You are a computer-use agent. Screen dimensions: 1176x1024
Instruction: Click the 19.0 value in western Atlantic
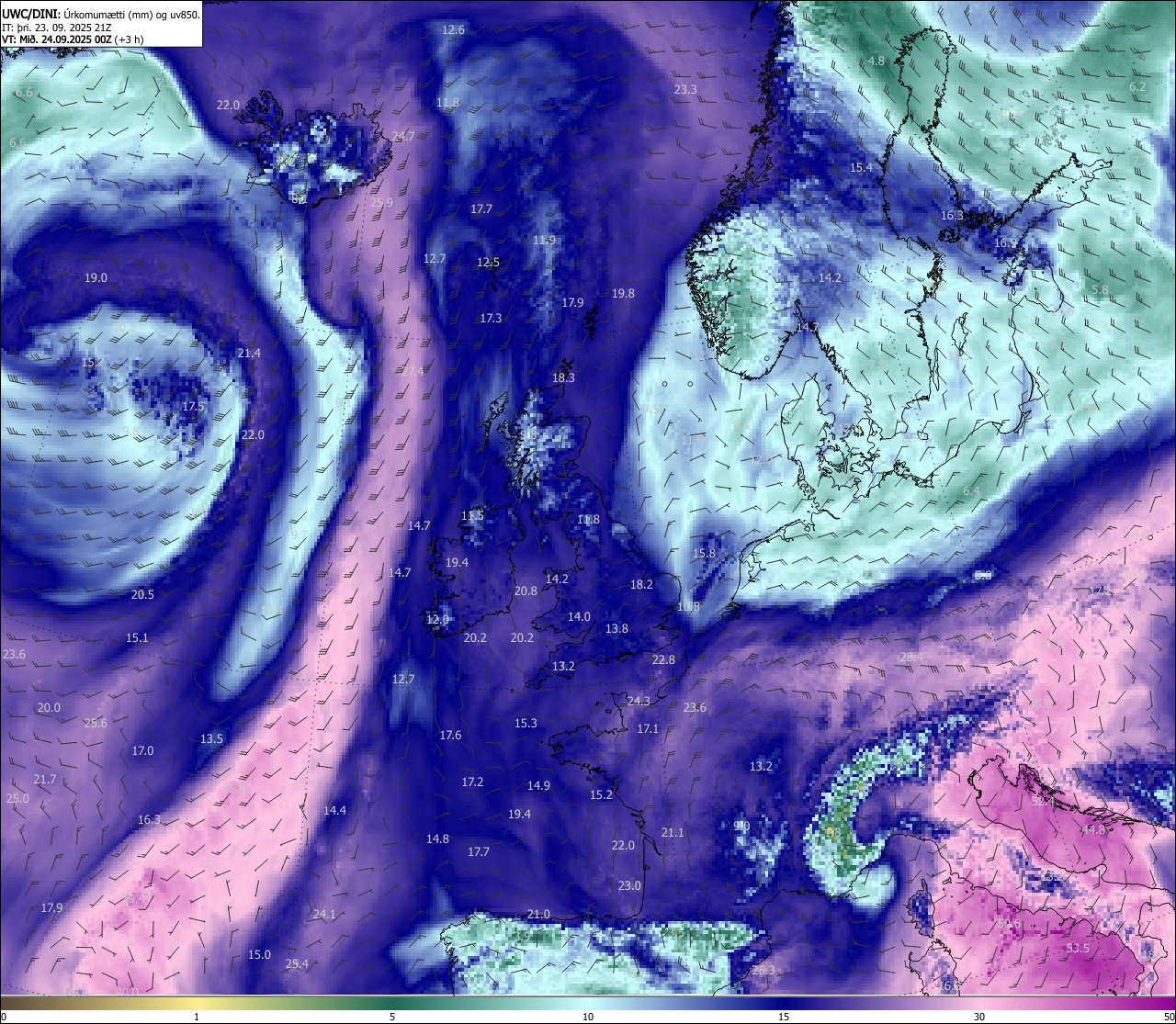[96, 278]
